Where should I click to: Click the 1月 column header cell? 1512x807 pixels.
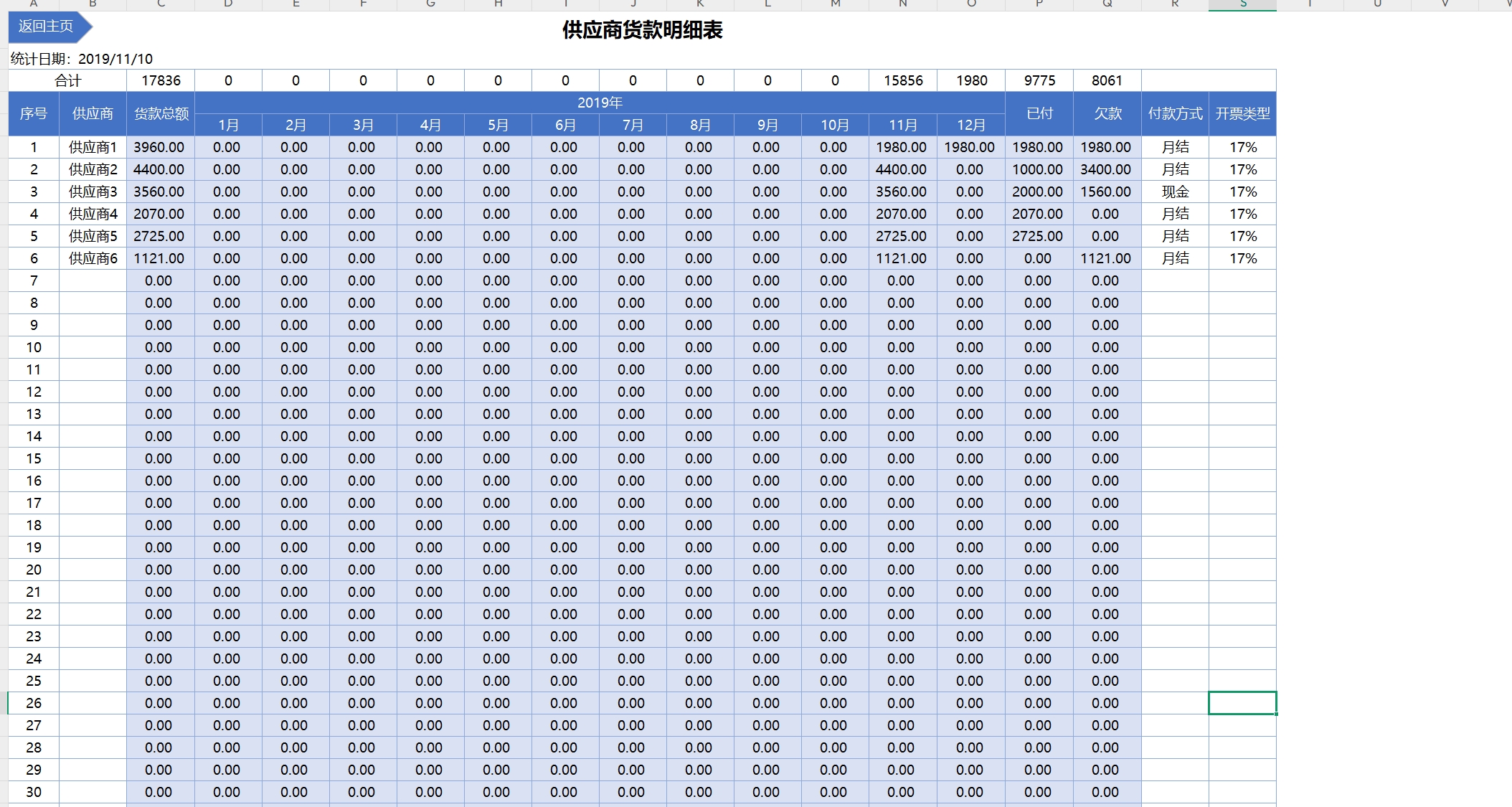pos(228,125)
